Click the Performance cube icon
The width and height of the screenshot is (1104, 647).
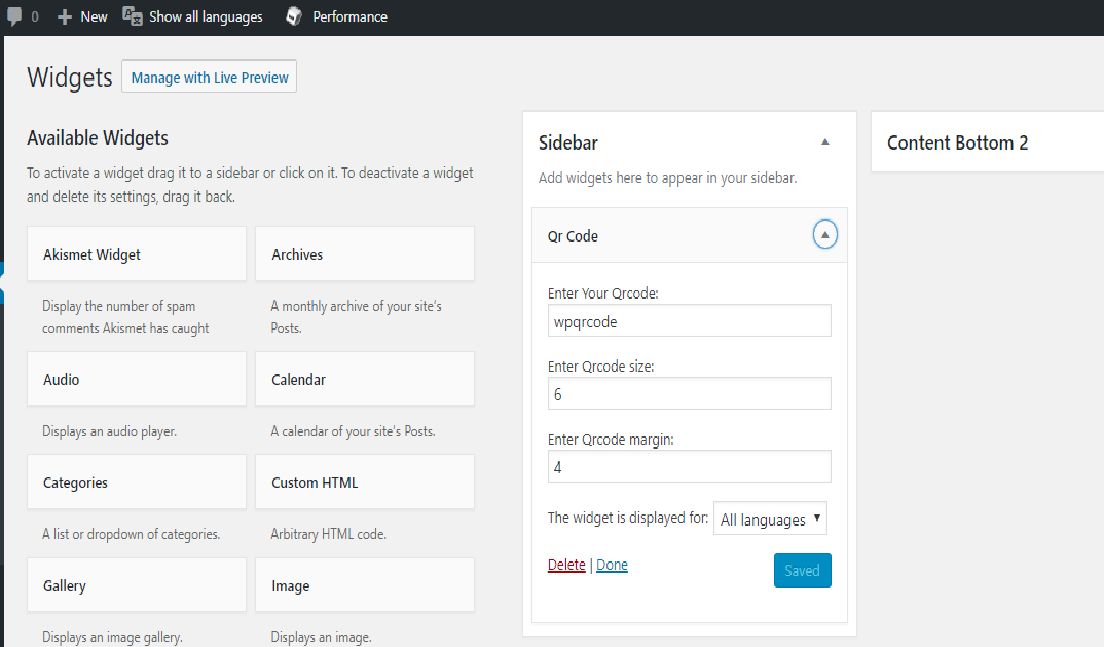(294, 17)
